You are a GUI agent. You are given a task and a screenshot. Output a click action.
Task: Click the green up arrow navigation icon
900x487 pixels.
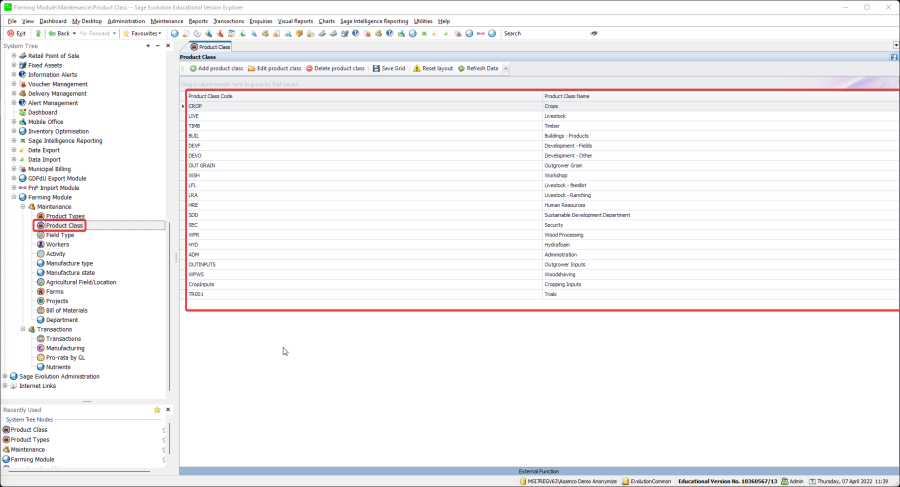[x=38, y=33]
